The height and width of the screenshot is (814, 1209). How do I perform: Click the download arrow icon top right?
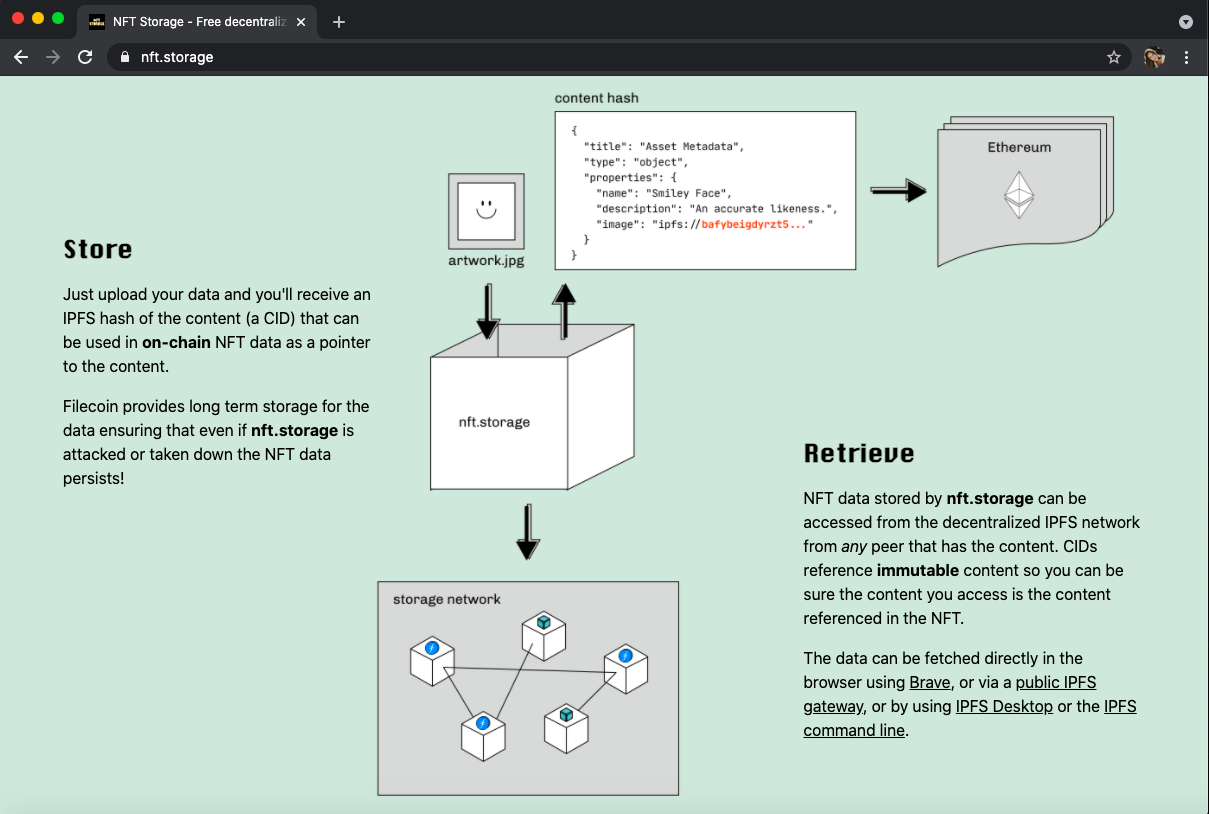[1186, 21]
